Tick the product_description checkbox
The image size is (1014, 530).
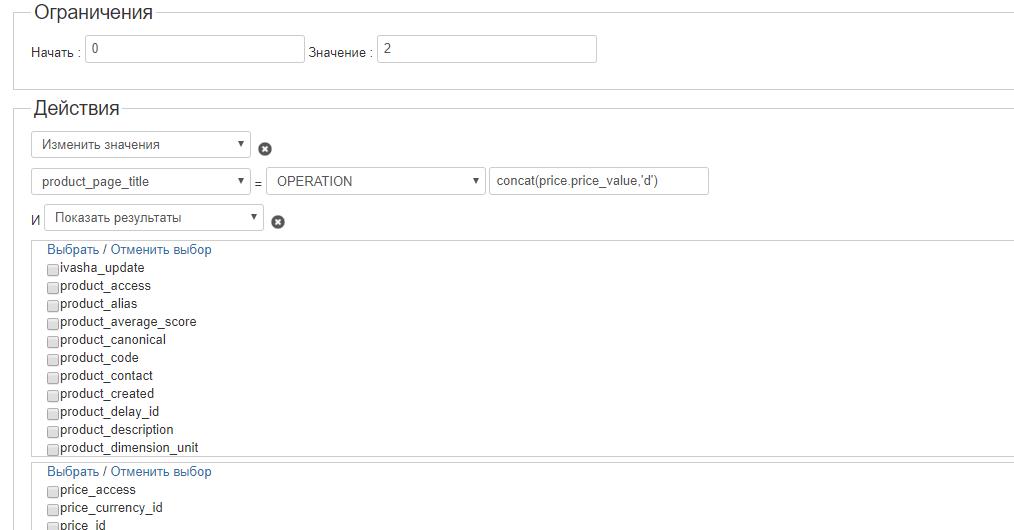[53, 432]
